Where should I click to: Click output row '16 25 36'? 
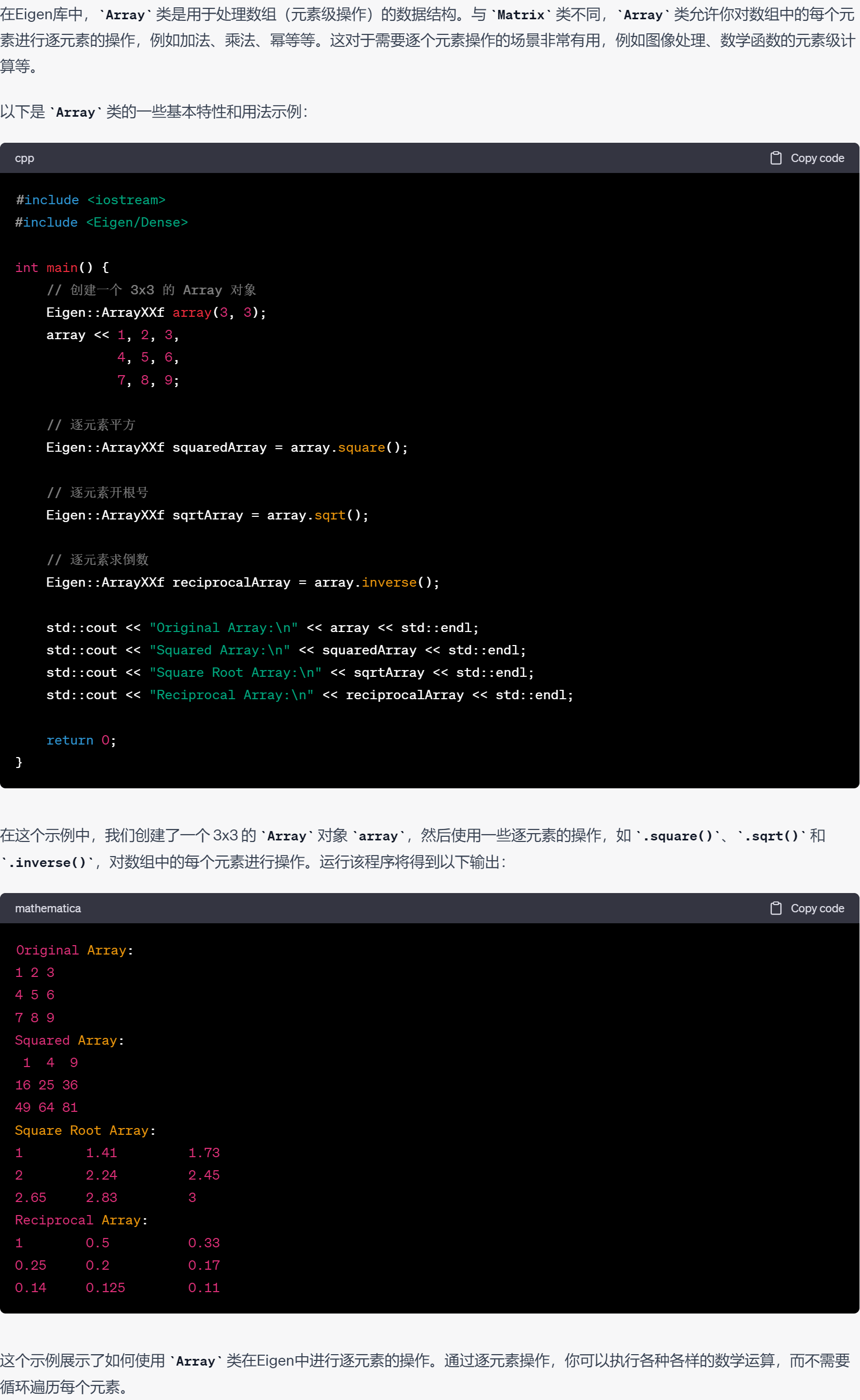coord(46,1085)
